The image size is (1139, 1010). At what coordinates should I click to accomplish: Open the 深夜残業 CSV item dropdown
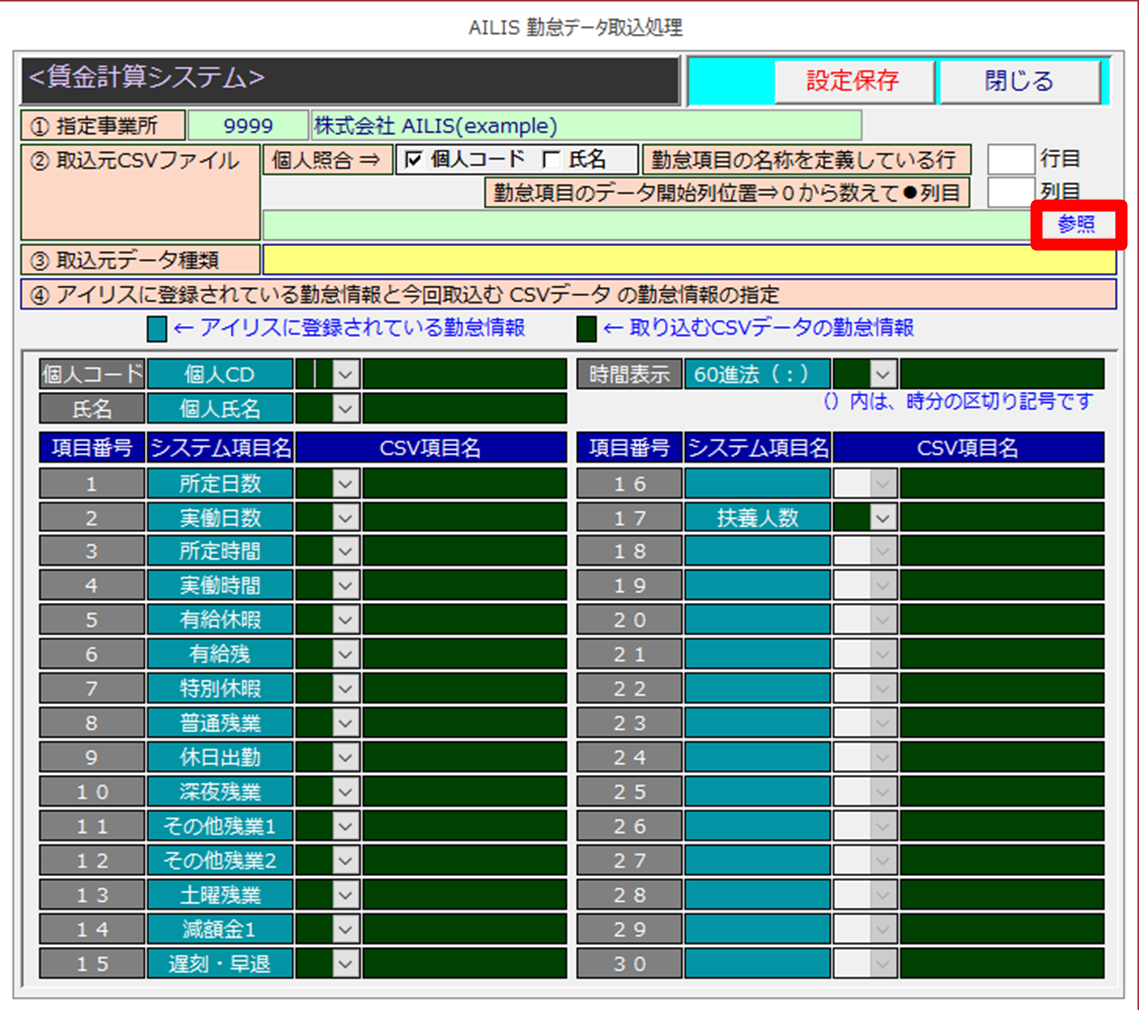(x=345, y=792)
